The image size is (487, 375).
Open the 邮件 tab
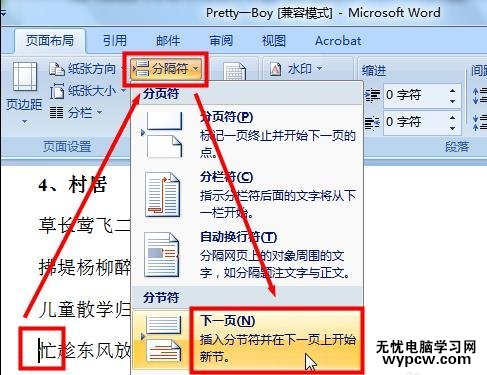tap(168, 41)
